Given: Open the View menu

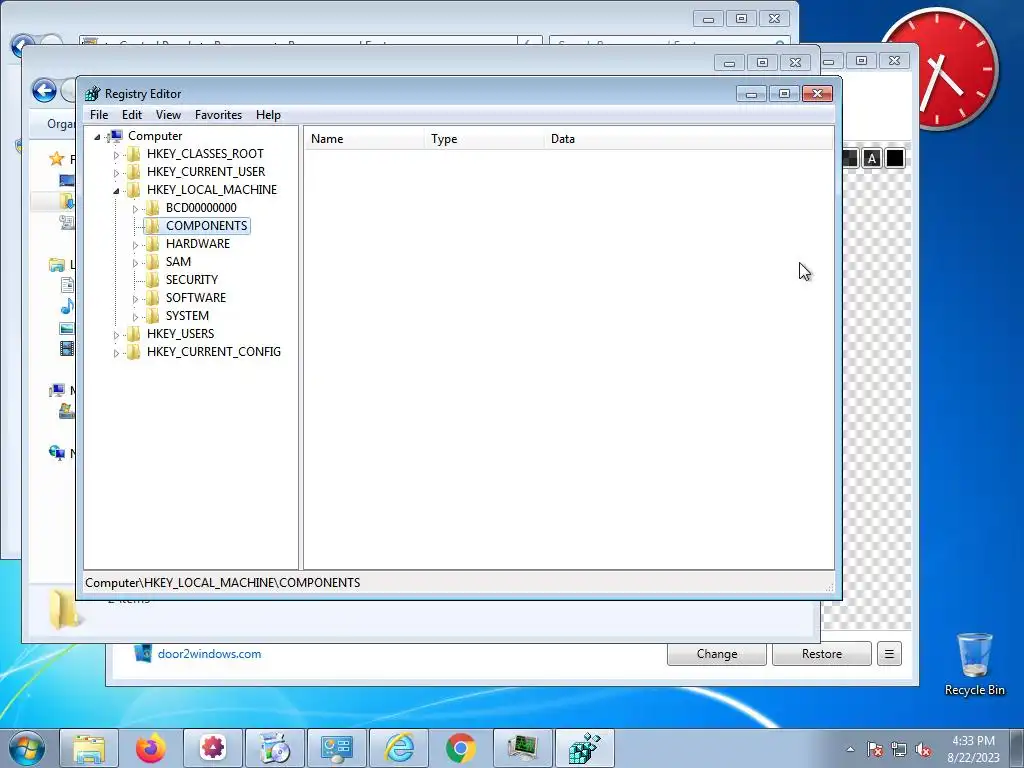Looking at the screenshot, I should pyautogui.click(x=168, y=115).
